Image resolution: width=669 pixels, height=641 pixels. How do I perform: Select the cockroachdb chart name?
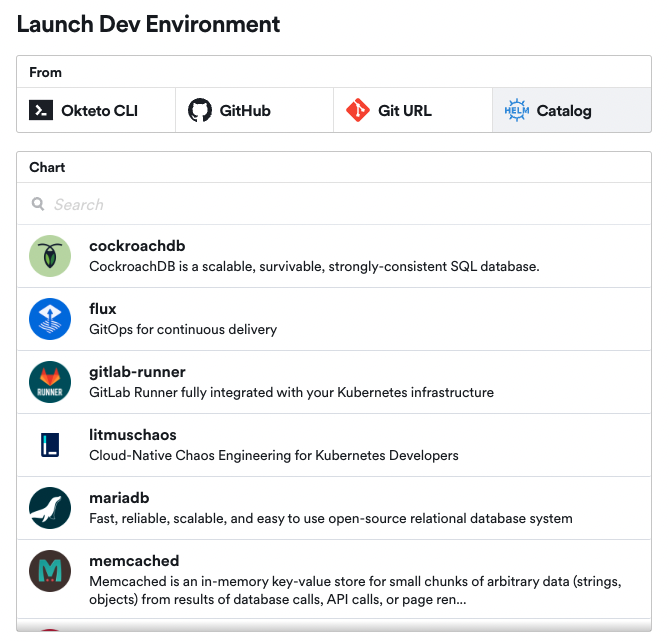point(137,246)
